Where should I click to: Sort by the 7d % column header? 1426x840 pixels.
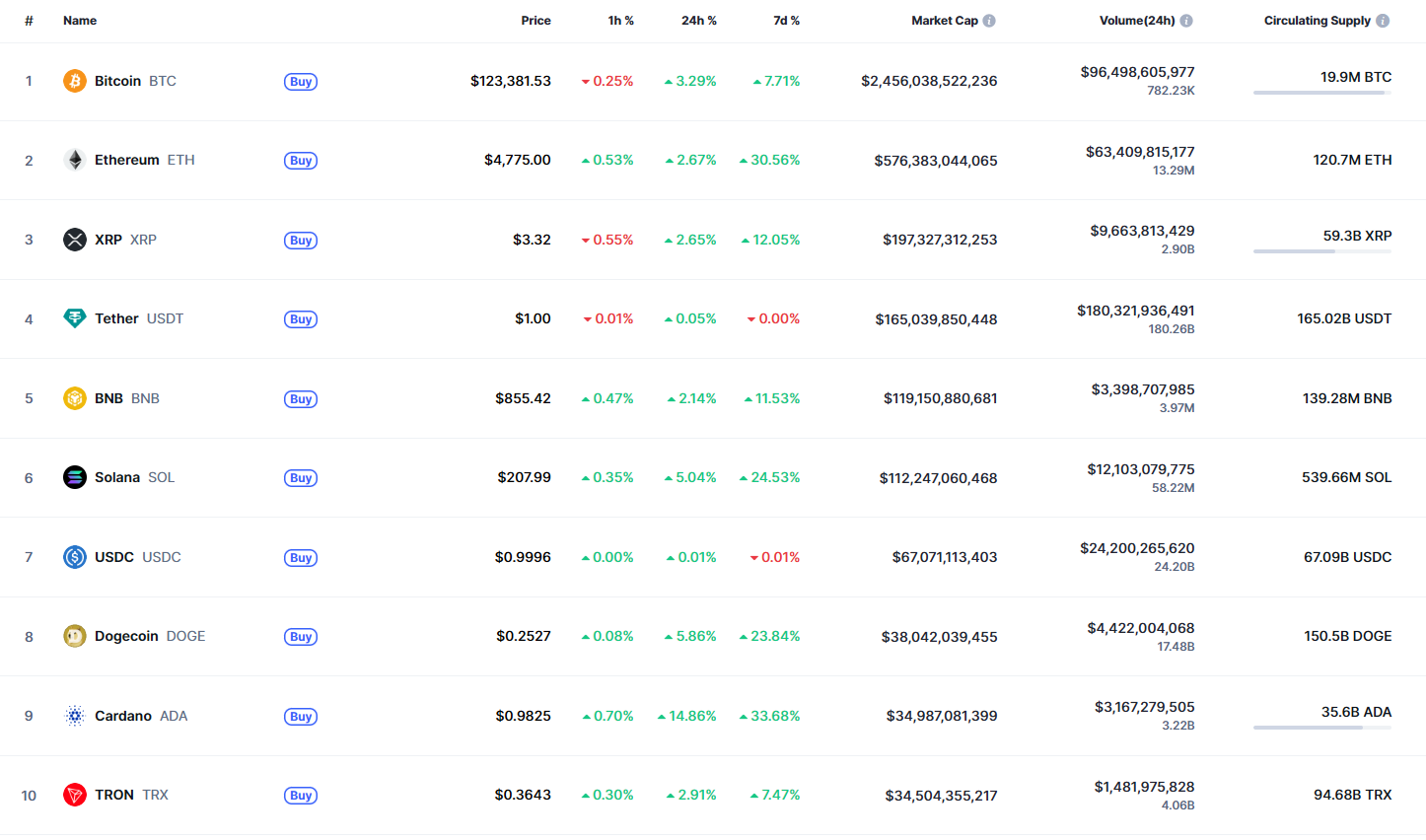pos(787,21)
